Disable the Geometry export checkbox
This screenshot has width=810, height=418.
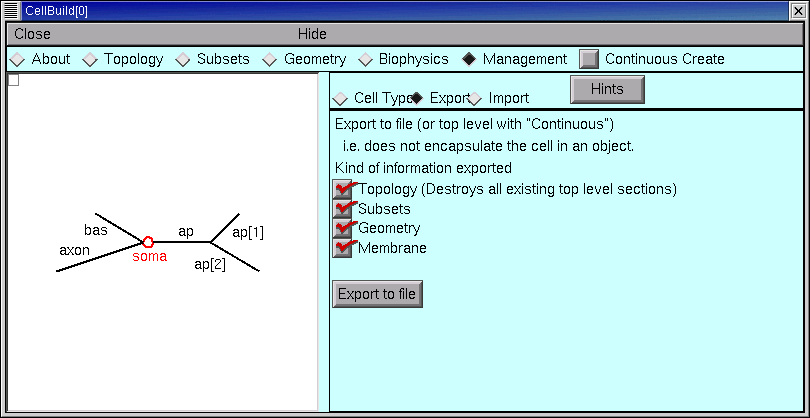(x=343, y=228)
